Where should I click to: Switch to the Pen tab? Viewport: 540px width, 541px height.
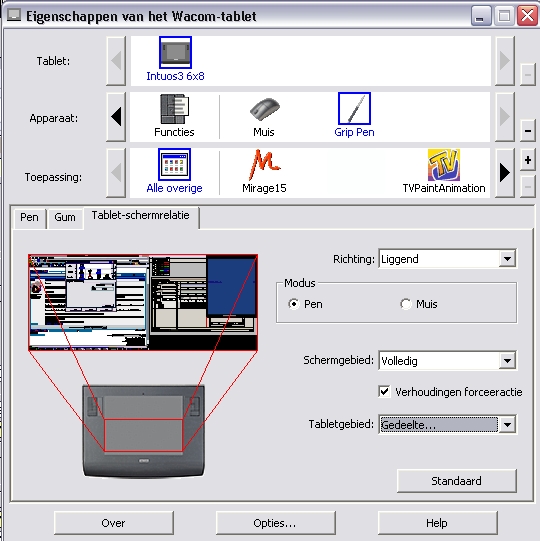[29, 218]
